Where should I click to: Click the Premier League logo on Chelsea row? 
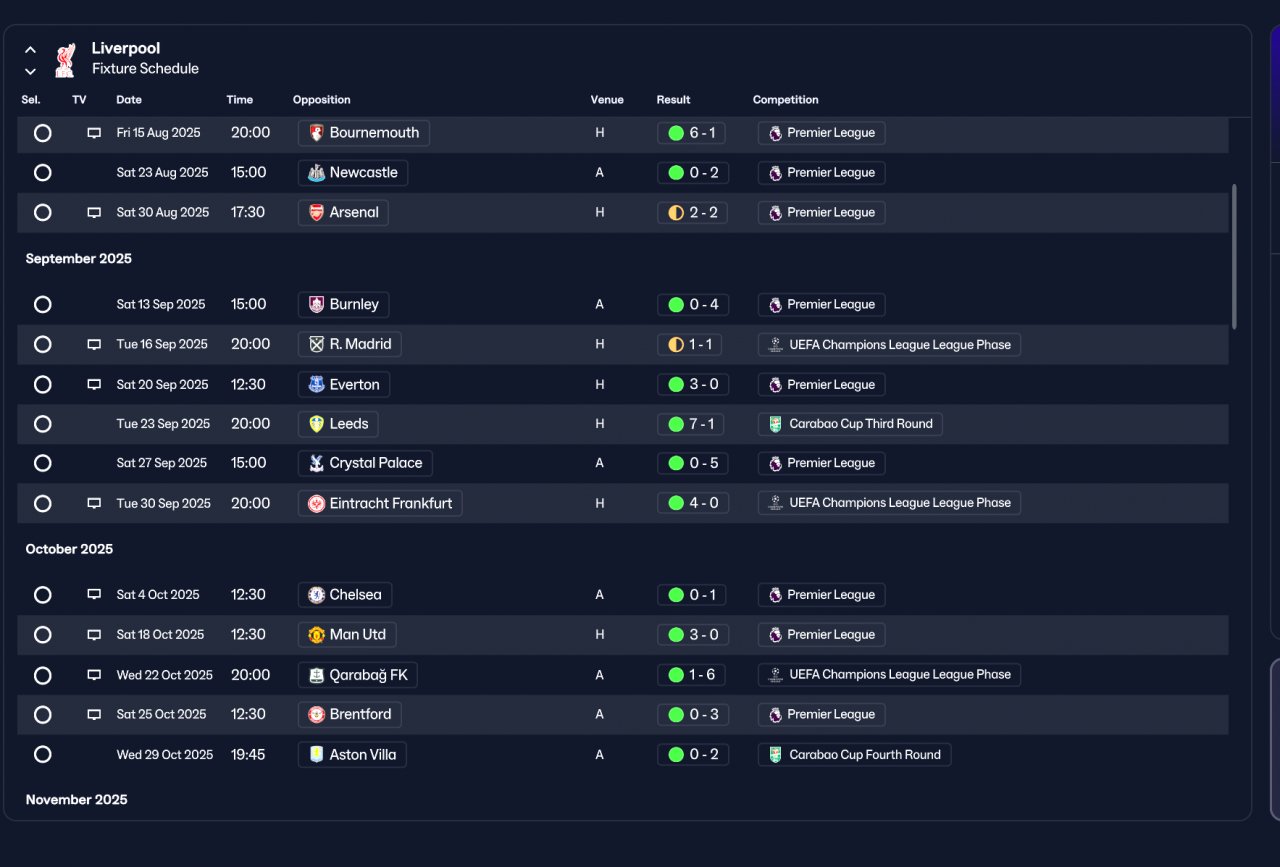click(775, 595)
